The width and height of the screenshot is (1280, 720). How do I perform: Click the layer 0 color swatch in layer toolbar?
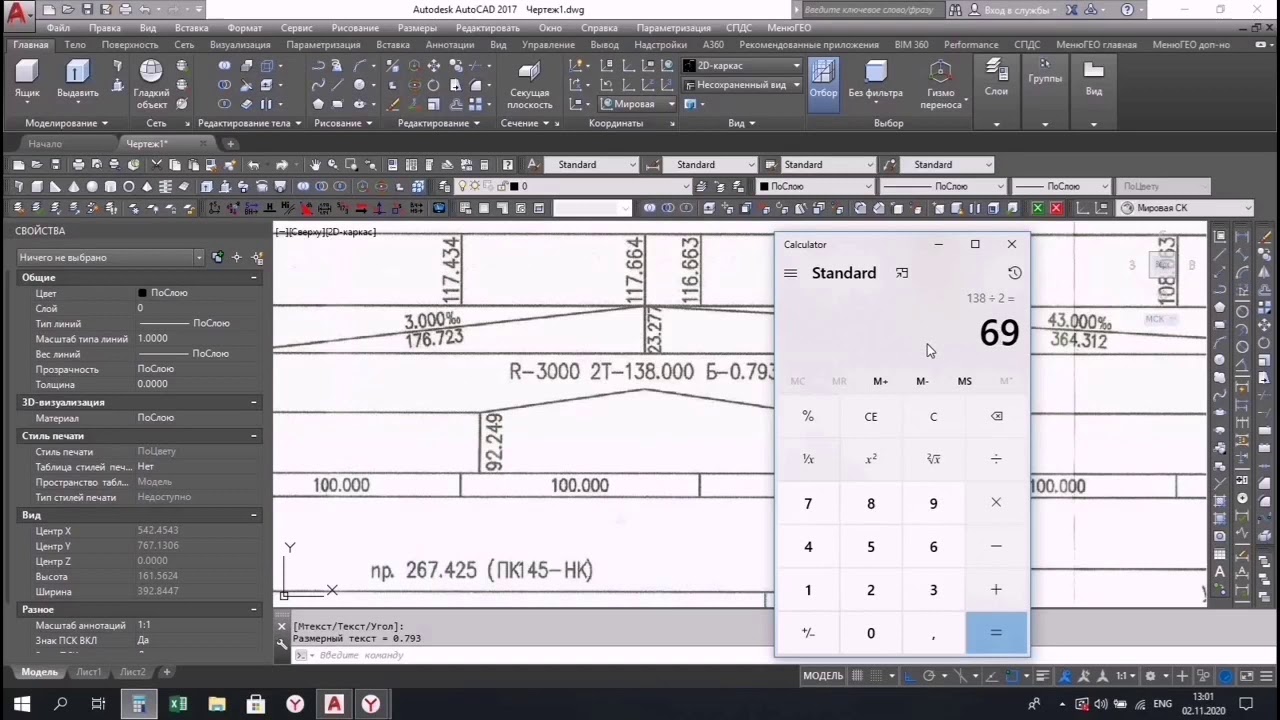pyautogui.click(x=514, y=186)
